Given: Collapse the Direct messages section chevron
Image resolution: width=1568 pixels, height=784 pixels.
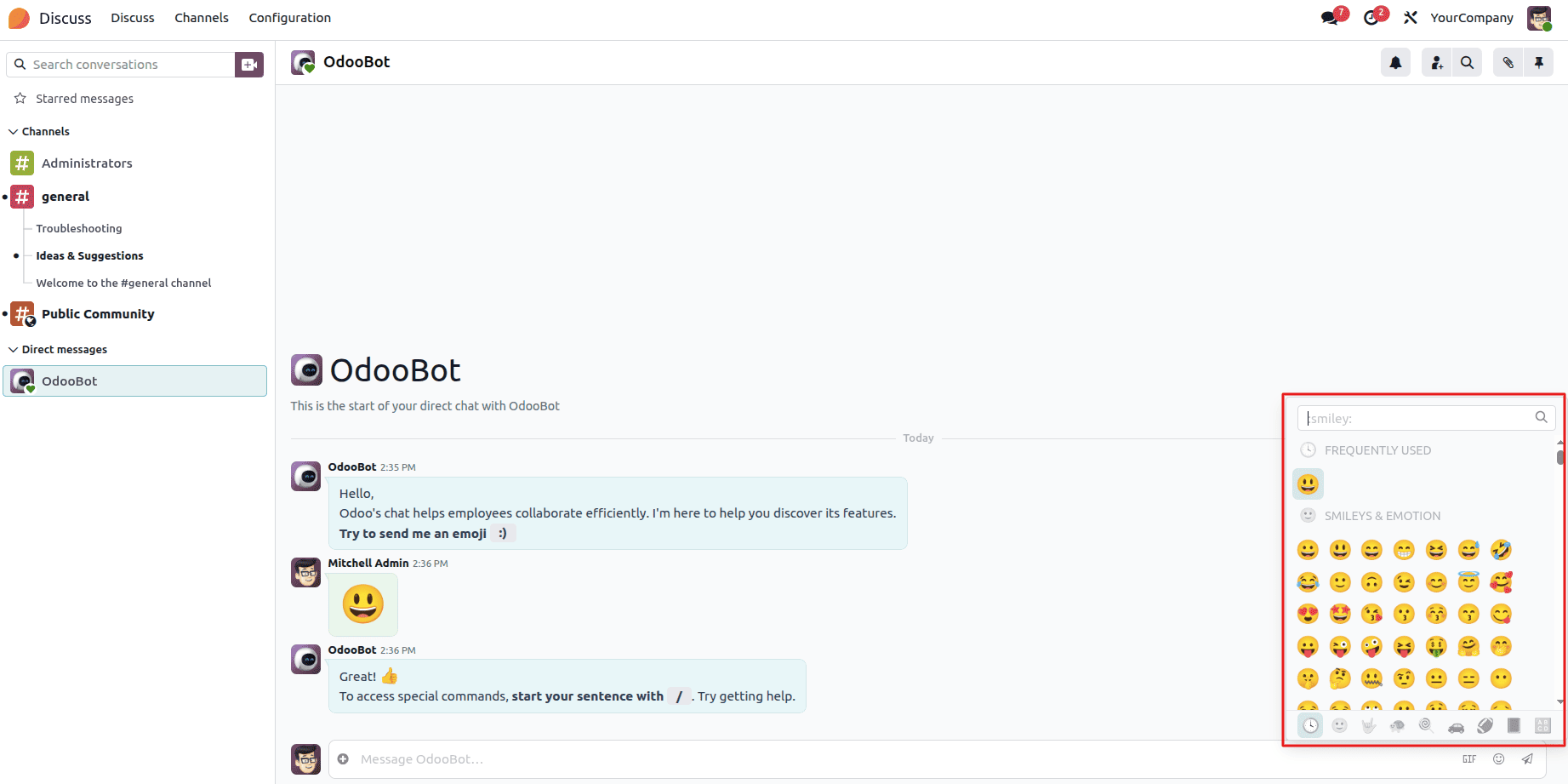Looking at the screenshot, I should click(13, 350).
